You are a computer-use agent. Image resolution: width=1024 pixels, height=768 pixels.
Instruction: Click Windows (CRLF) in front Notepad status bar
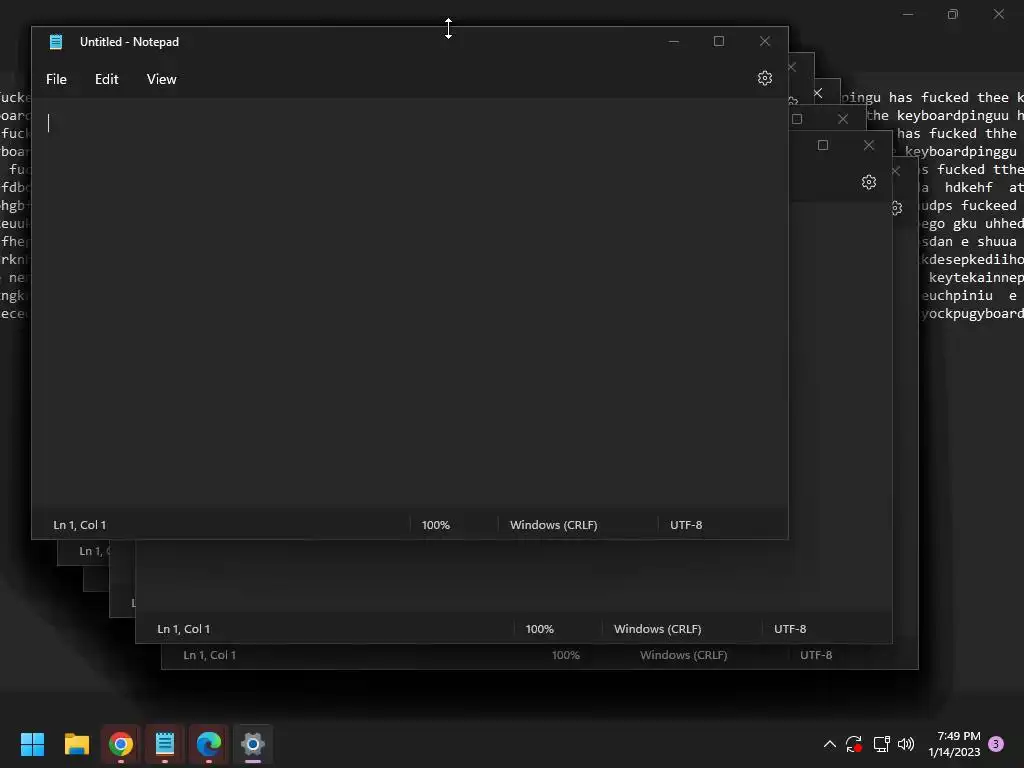[x=554, y=525]
